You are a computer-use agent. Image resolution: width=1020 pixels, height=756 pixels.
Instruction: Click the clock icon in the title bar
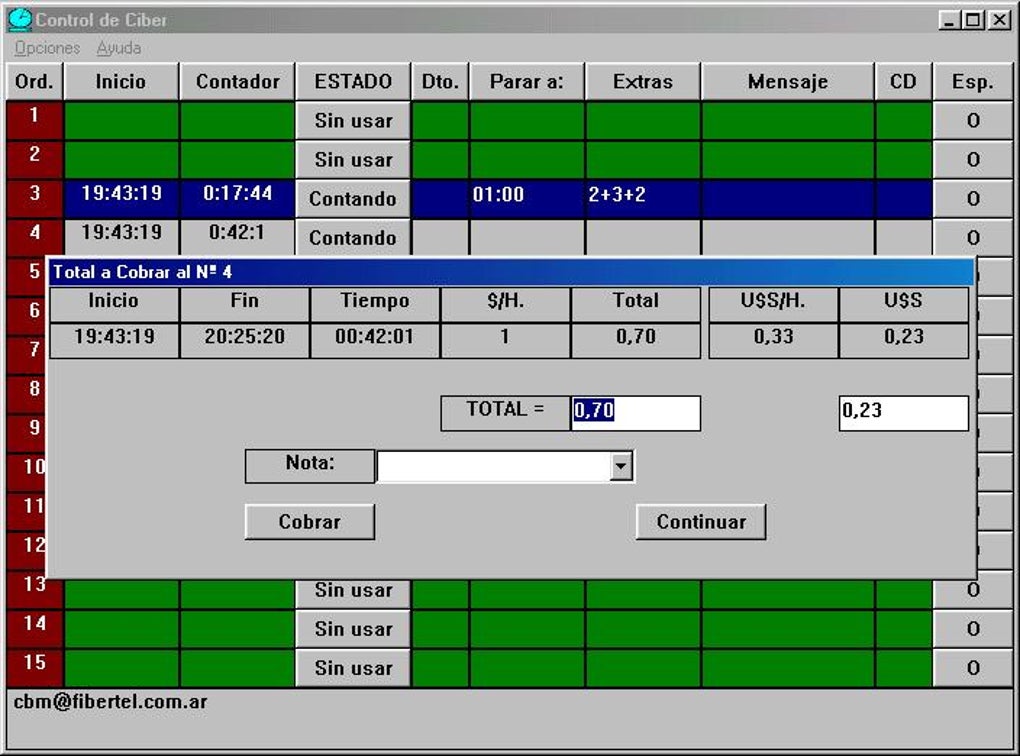tap(20, 20)
